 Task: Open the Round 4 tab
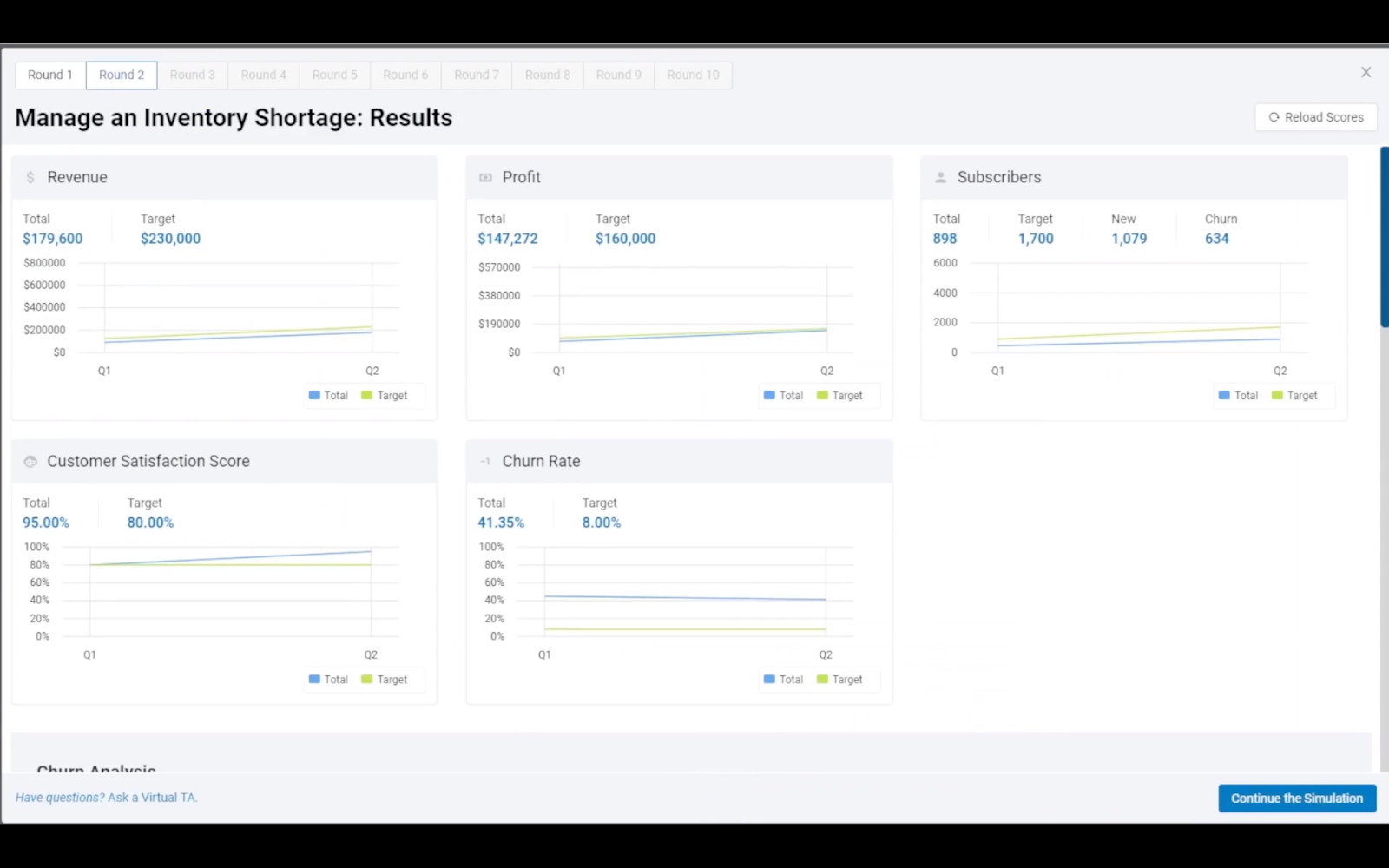pyautogui.click(x=263, y=75)
